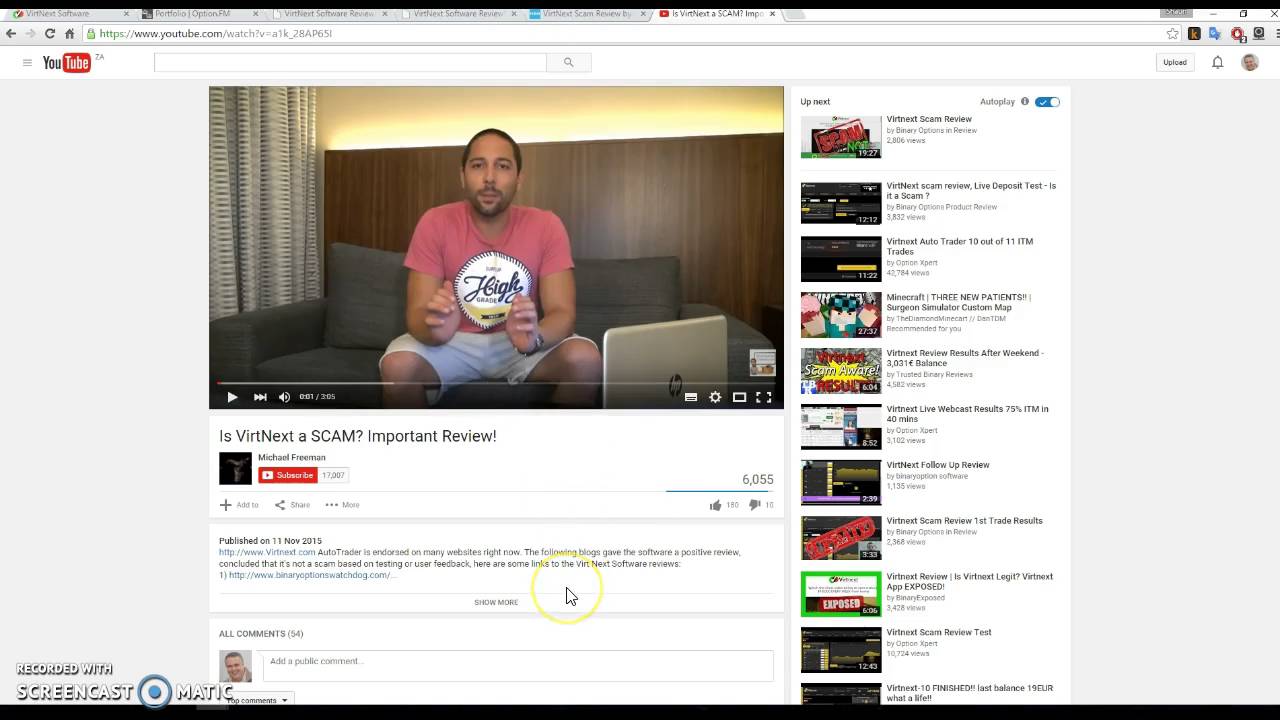Open the Top comments sort dropdown
This screenshot has height=720, width=1280.
[x=257, y=700]
